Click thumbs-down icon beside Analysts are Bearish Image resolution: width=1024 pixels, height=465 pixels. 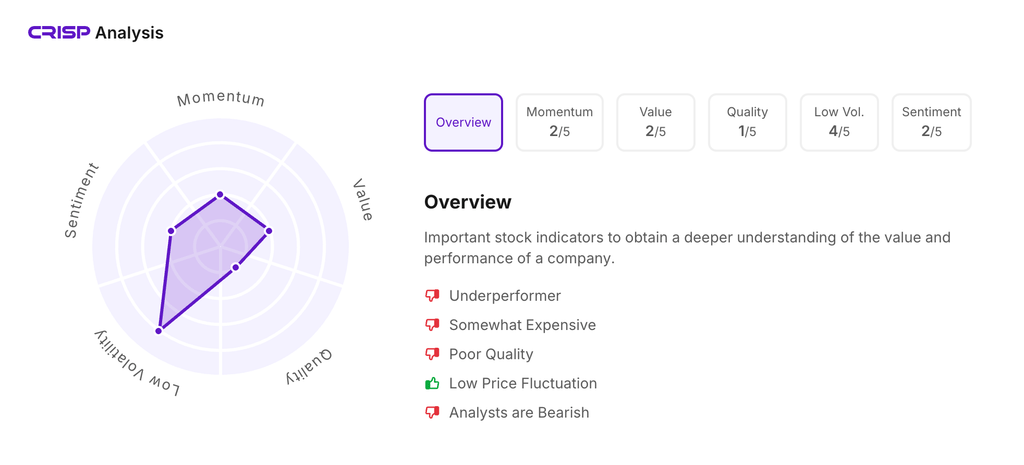[432, 412]
